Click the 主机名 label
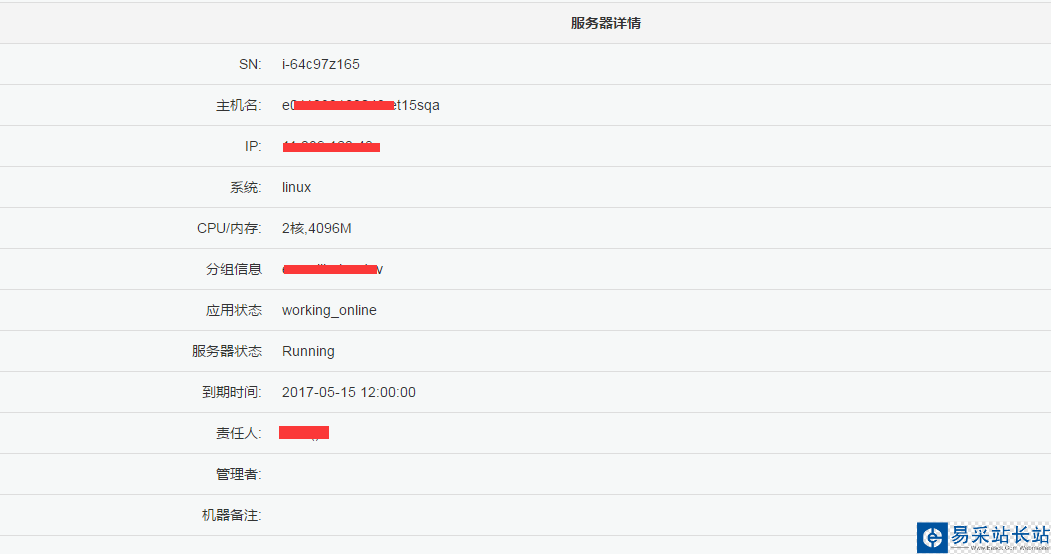The width and height of the screenshot is (1051, 554). [239, 105]
